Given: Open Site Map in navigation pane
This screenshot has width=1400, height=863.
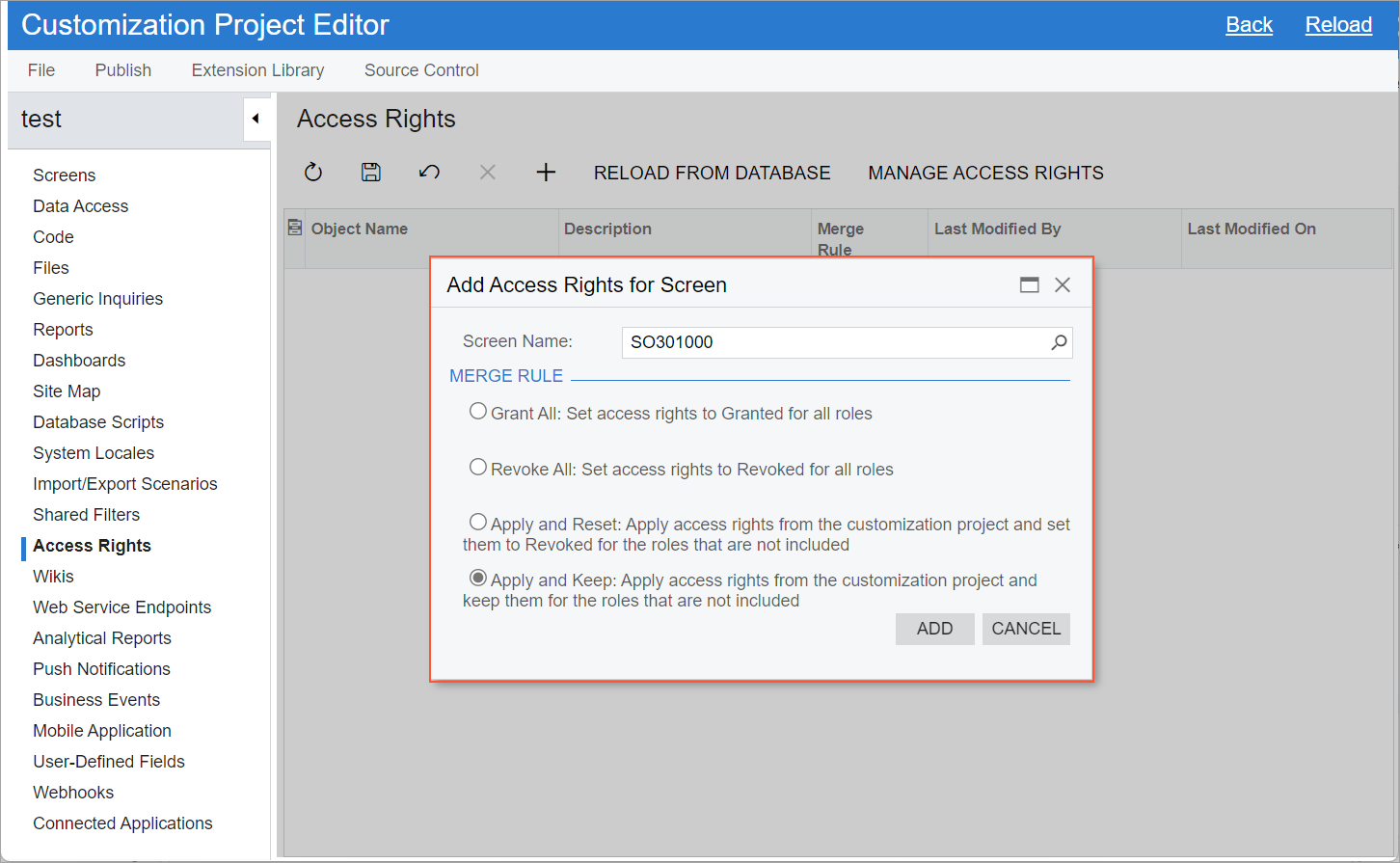Looking at the screenshot, I should click(67, 391).
